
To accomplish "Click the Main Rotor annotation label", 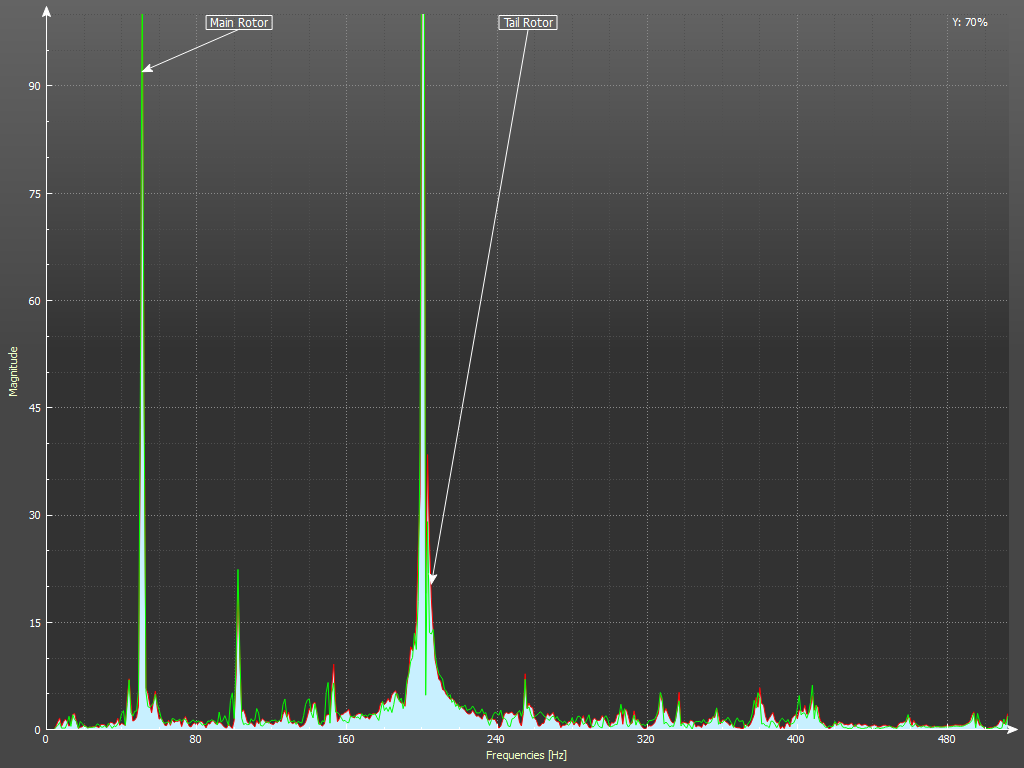I will click(x=239, y=22).
